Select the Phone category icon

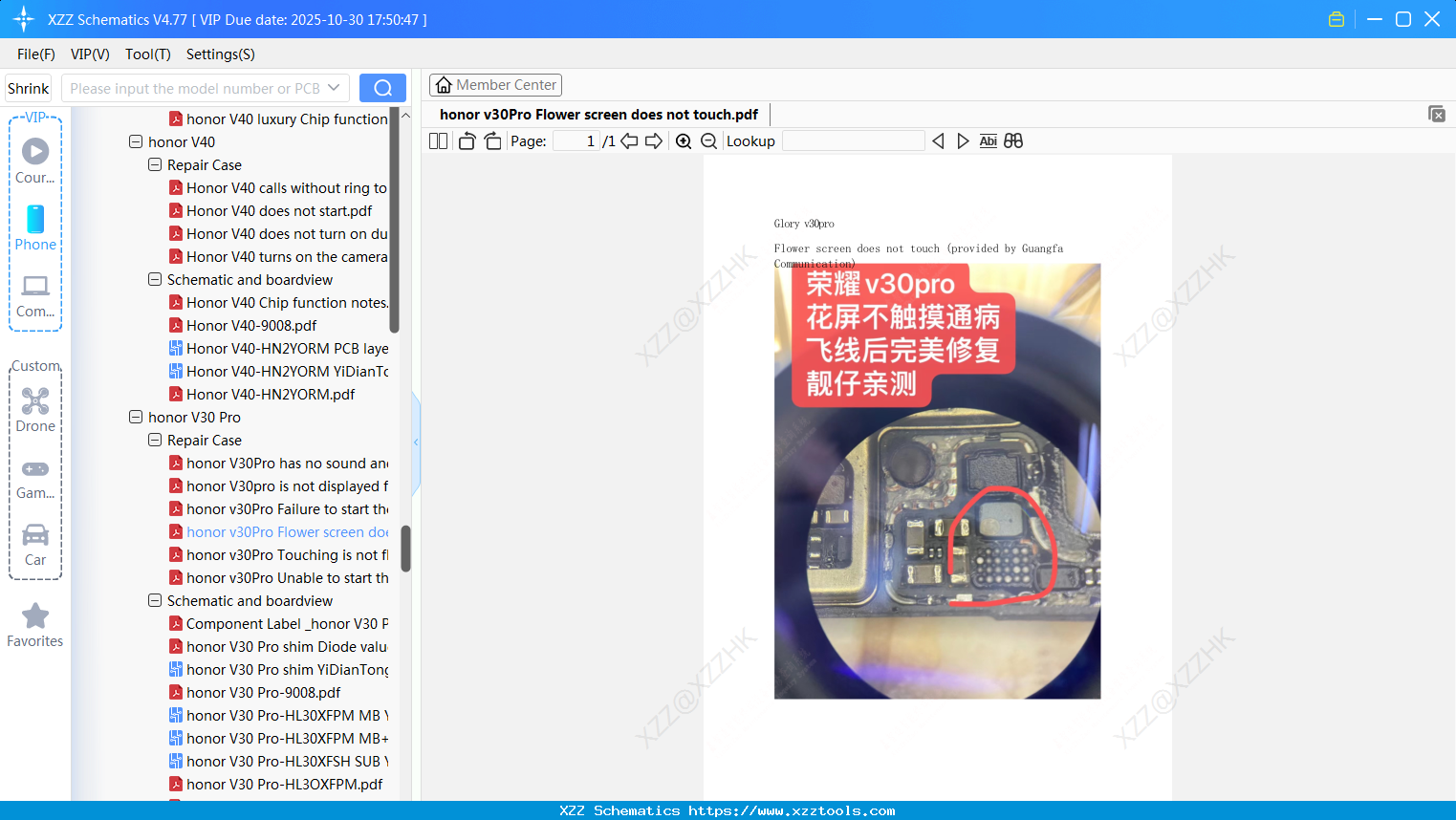pos(35,227)
